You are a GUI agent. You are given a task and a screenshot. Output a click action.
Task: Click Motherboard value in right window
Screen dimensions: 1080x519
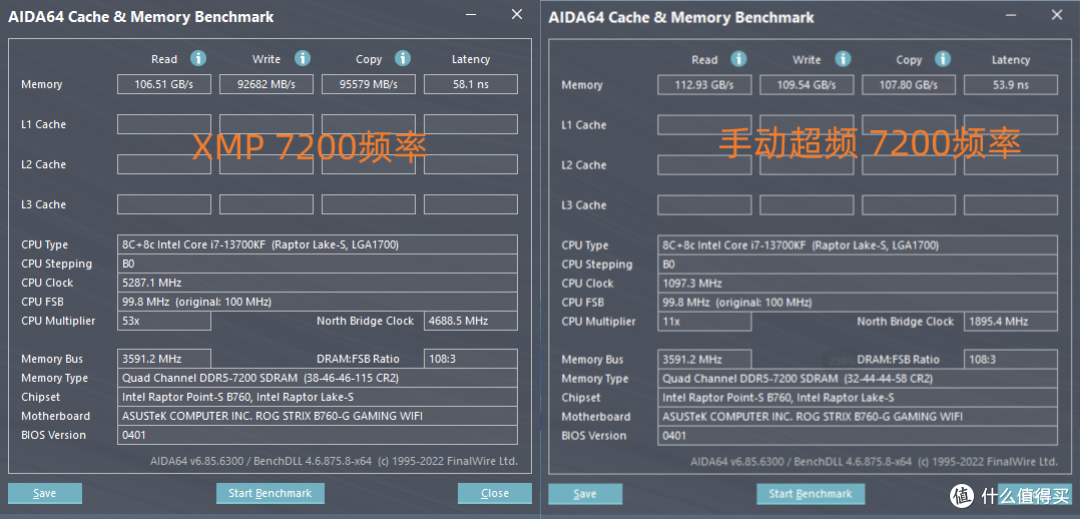coord(858,416)
